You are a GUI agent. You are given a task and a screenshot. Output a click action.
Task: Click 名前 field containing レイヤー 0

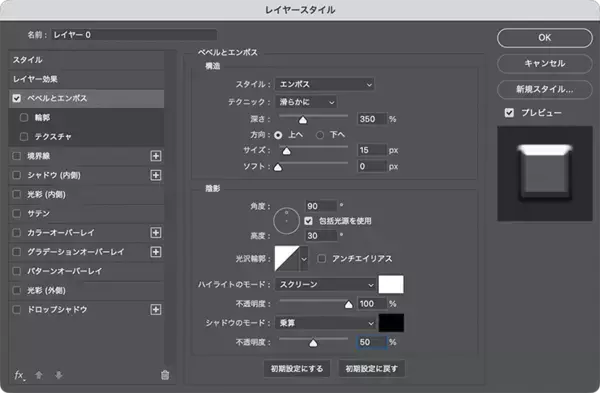[x=134, y=35]
